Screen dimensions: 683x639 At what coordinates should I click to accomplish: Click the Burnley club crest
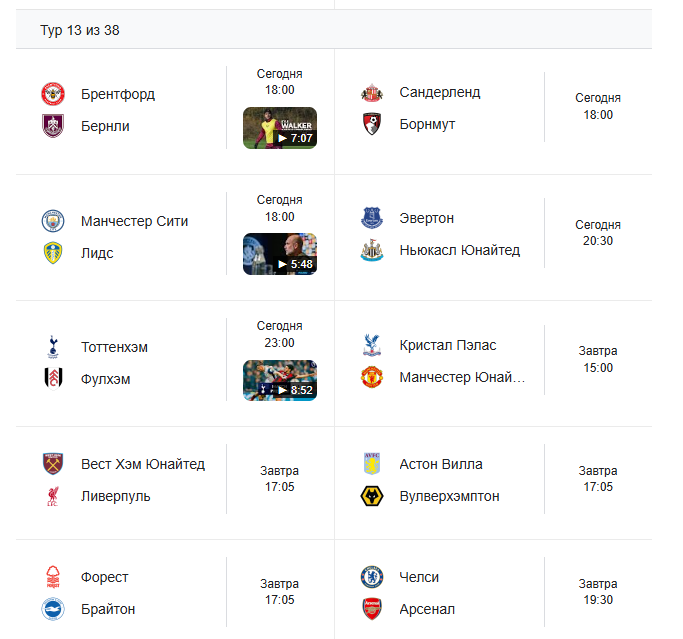(53, 126)
